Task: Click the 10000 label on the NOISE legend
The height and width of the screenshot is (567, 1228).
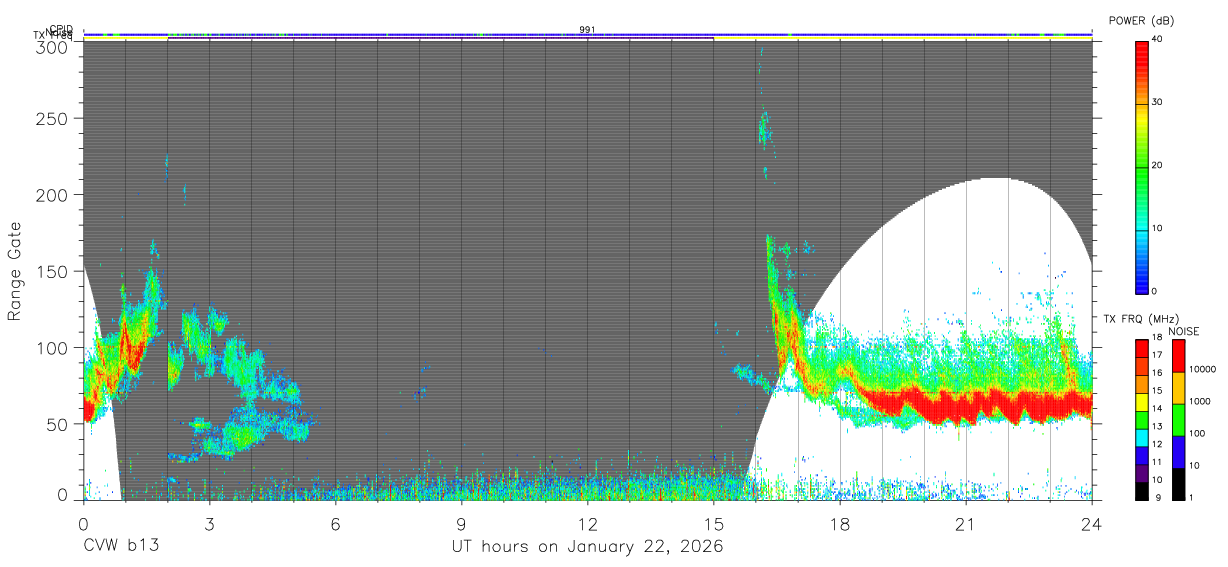Action: 1204,369
